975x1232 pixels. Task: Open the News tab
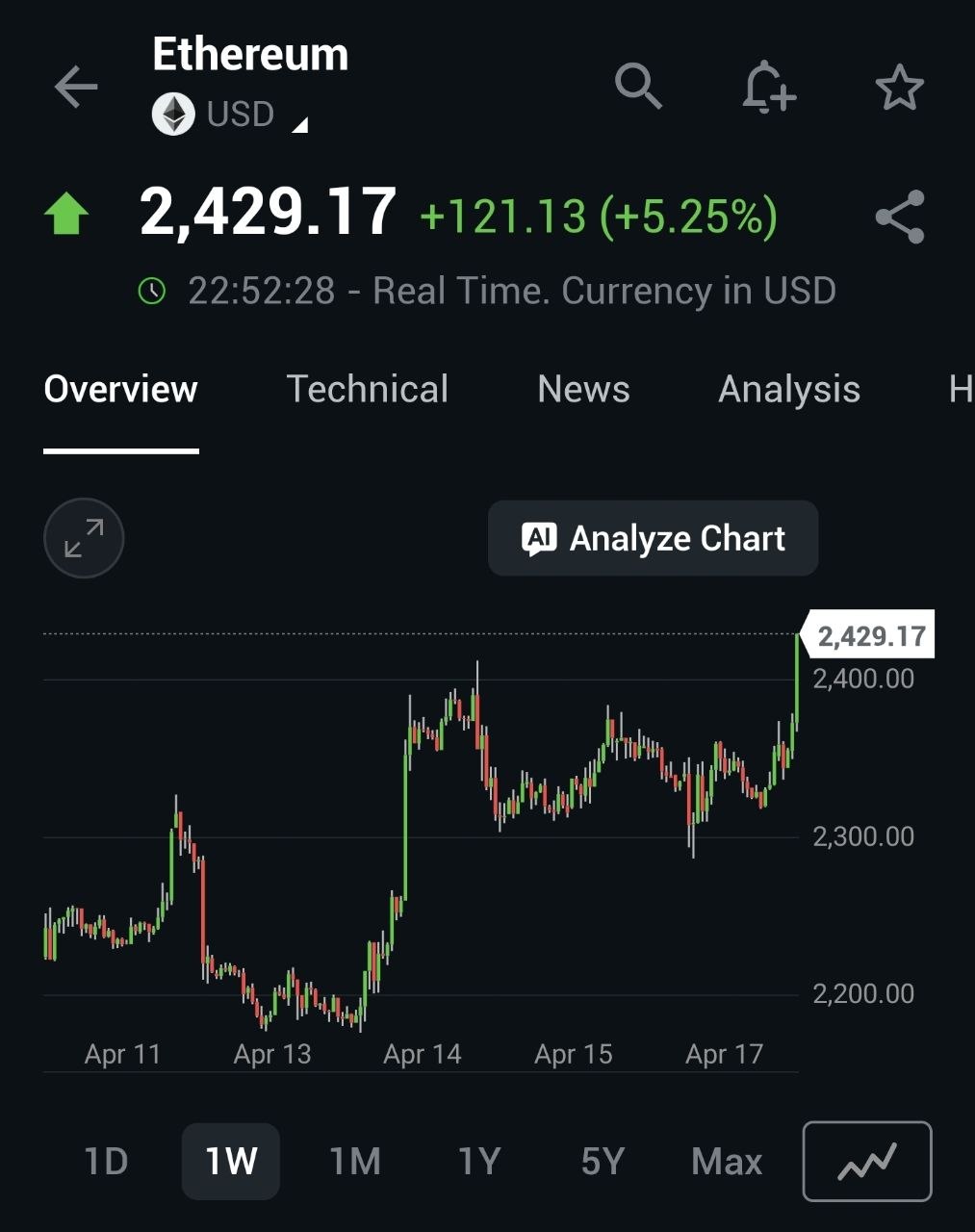[x=583, y=390]
